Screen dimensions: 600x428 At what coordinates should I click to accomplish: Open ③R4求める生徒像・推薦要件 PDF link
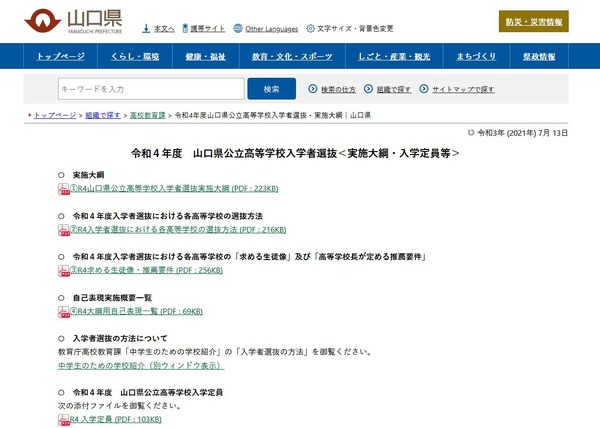pyautogui.click(x=147, y=270)
